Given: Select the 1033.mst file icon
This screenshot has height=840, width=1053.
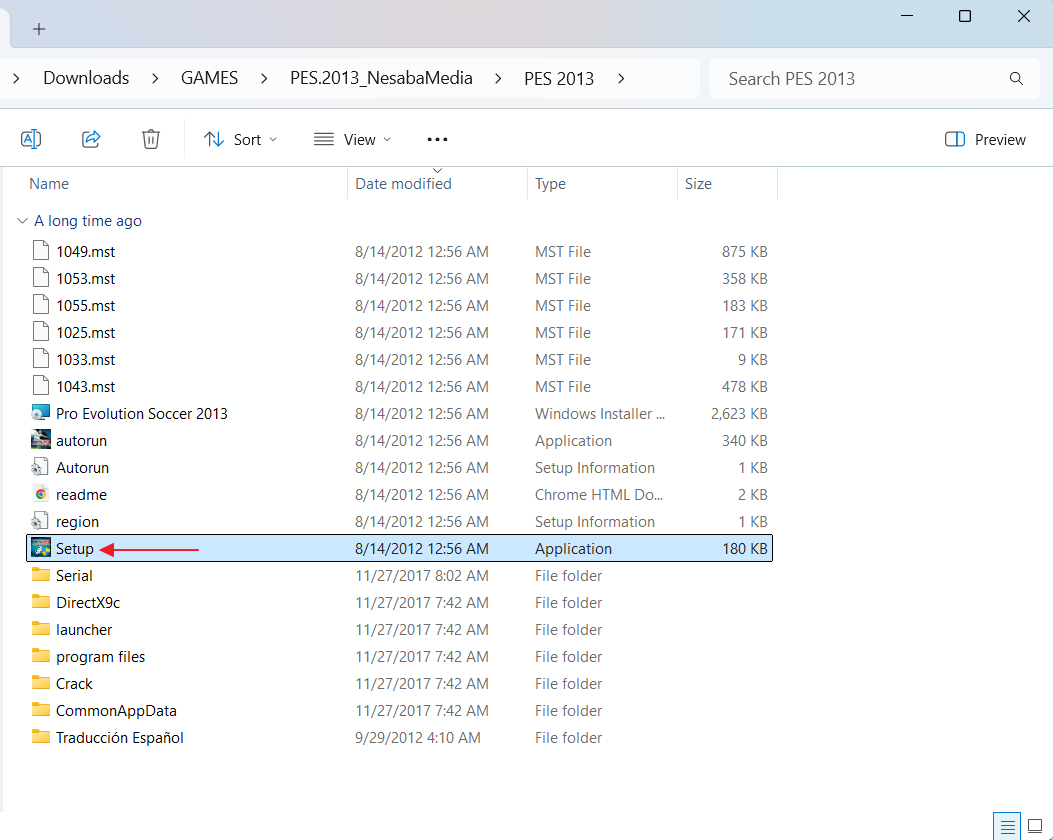Looking at the screenshot, I should click(x=41, y=359).
